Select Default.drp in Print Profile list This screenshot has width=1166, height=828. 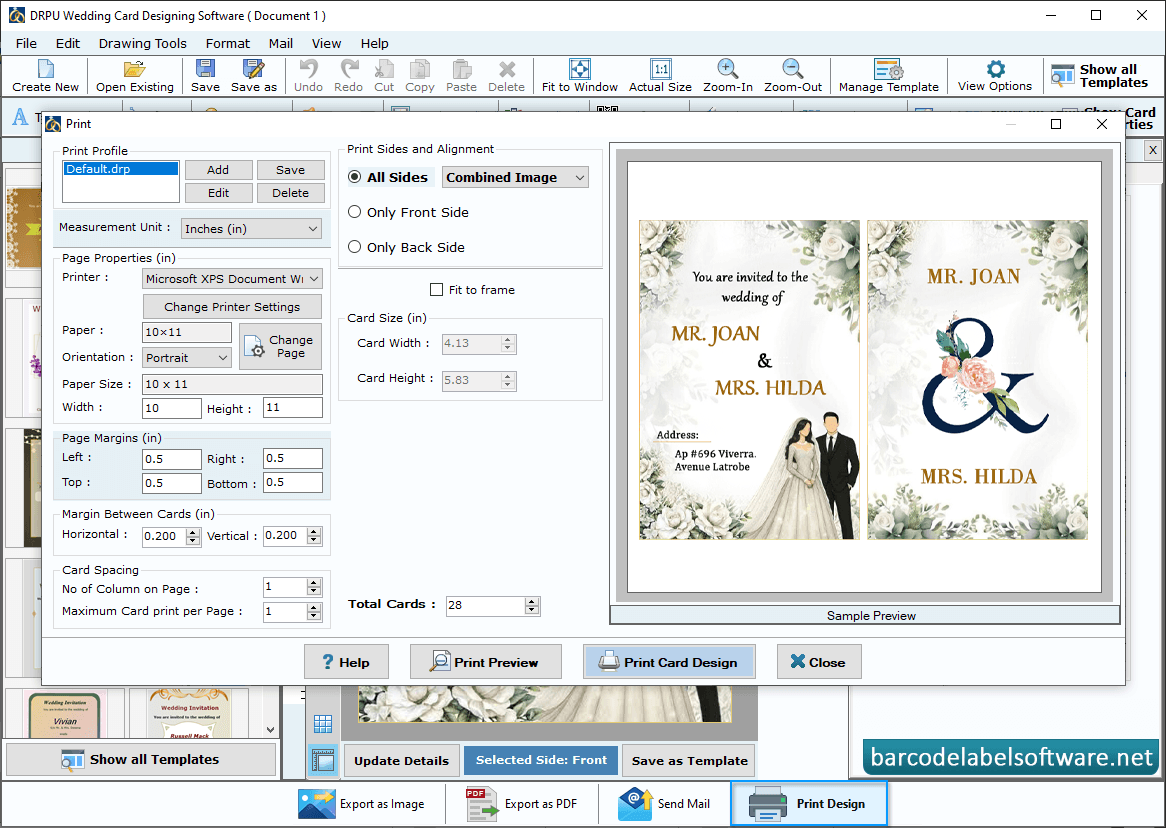[x=120, y=169]
